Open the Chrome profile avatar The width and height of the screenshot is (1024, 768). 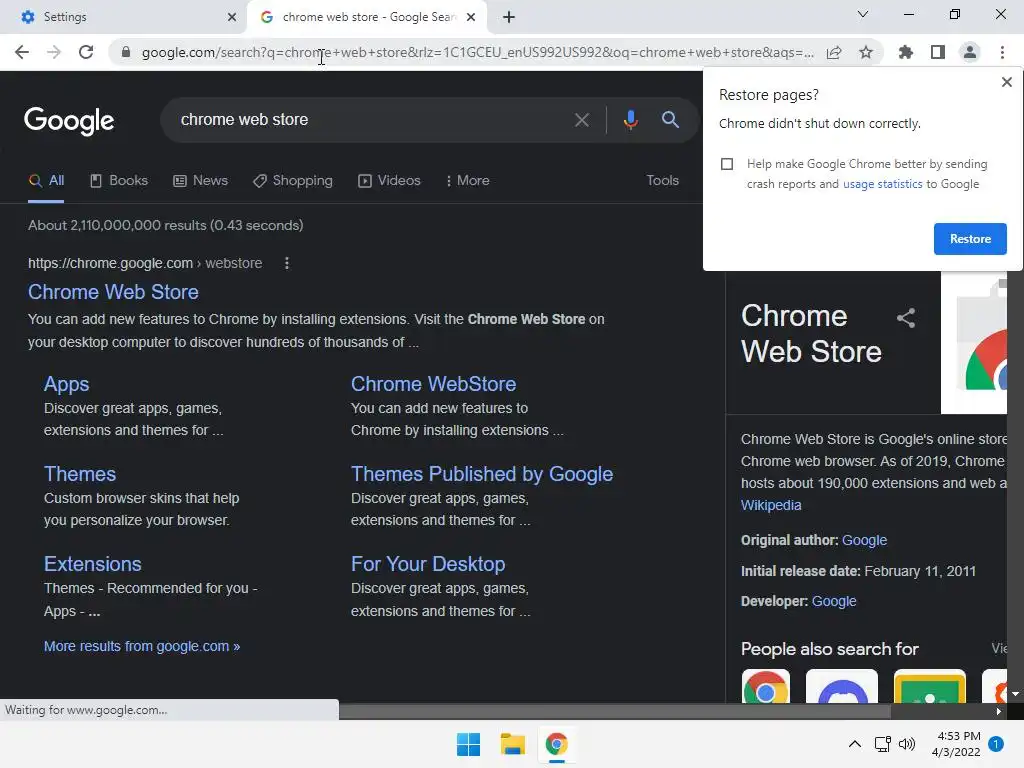coord(970,52)
